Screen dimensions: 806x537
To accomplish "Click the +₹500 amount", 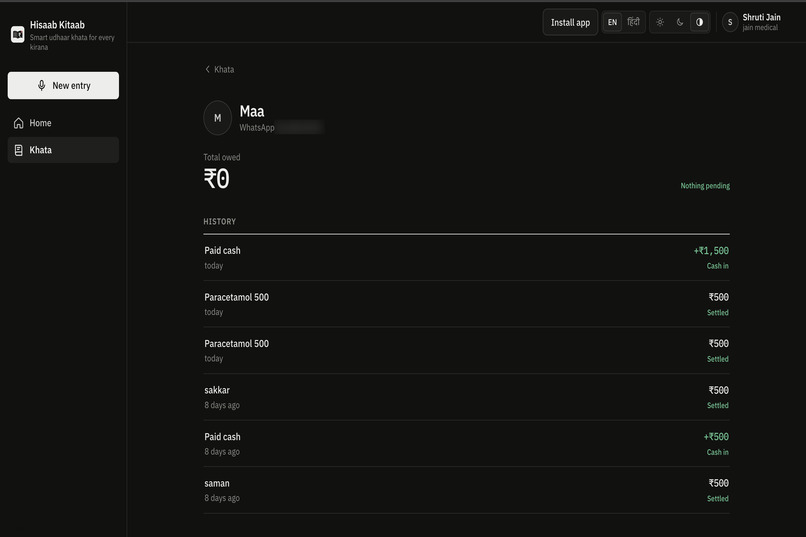I will click(x=716, y=437).
